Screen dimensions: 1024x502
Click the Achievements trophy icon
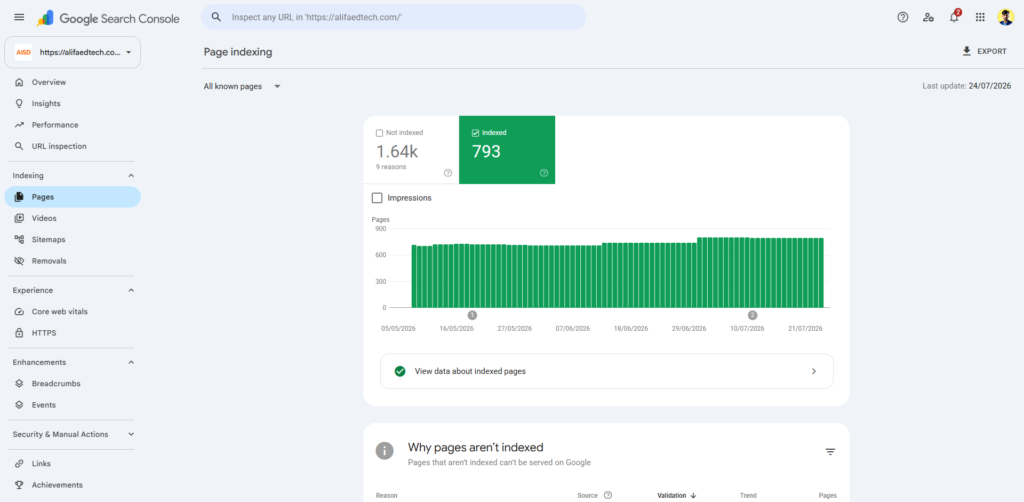coord(19,485)
